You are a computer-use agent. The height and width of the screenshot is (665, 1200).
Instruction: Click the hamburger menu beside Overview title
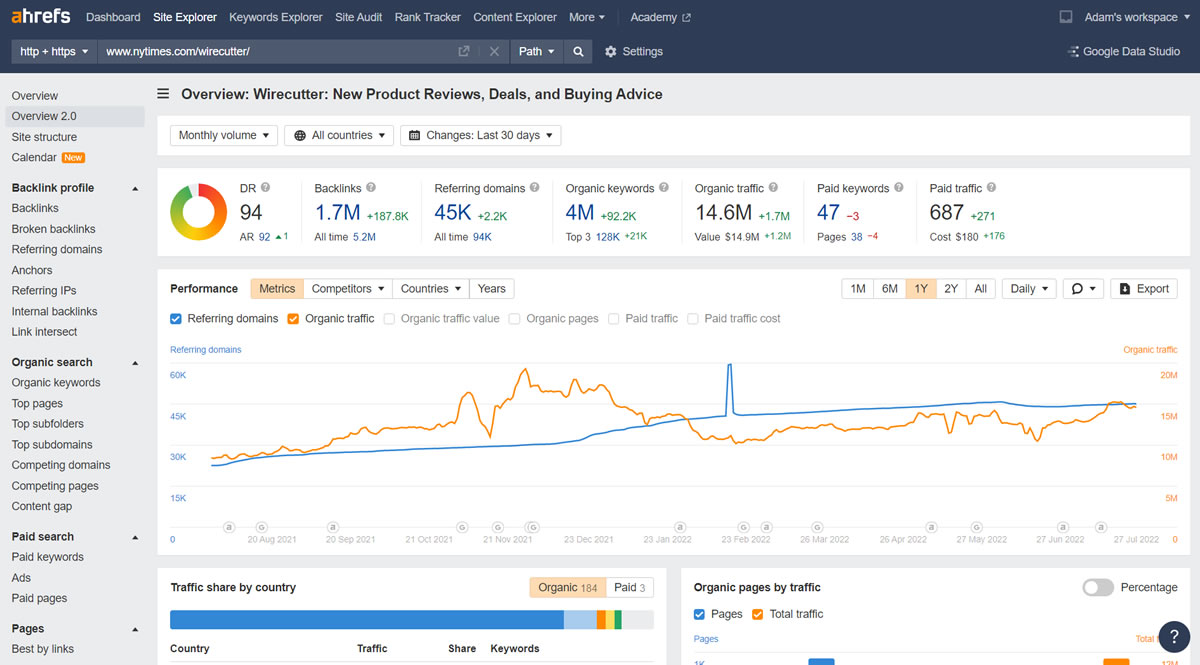163,94
